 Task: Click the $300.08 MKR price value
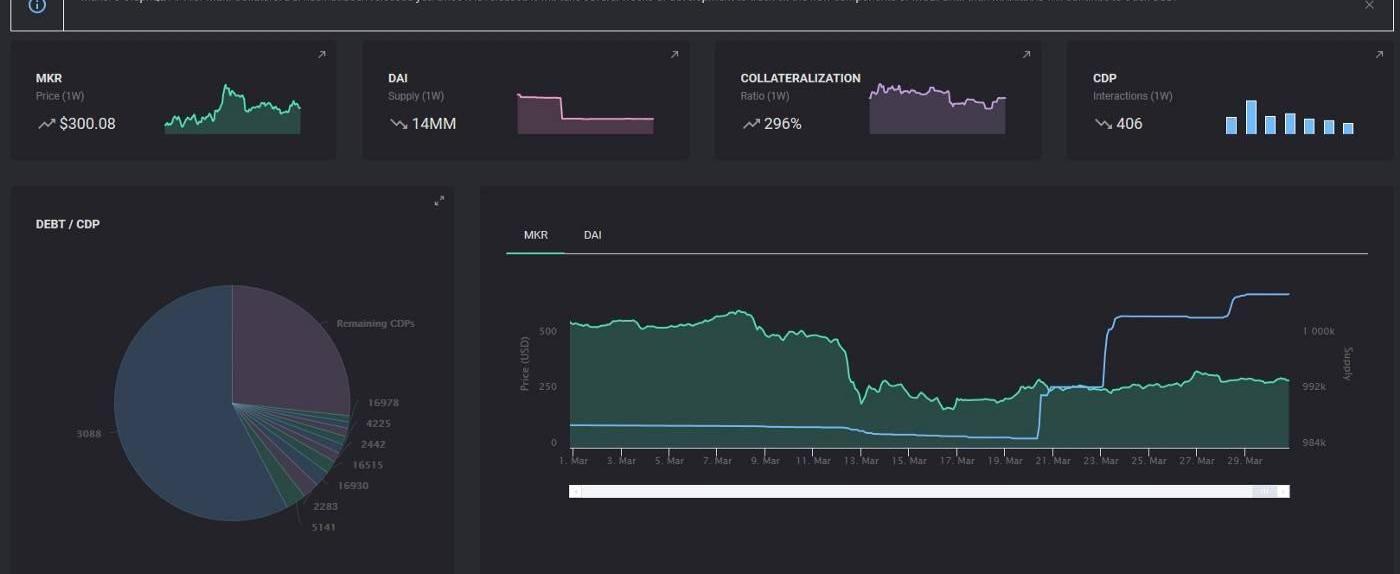coord(87,124)
